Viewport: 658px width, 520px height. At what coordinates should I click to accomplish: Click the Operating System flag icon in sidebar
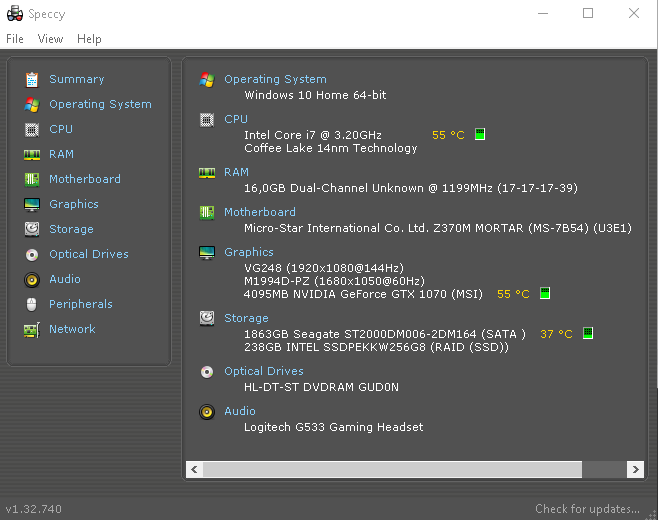coord(32,105)
